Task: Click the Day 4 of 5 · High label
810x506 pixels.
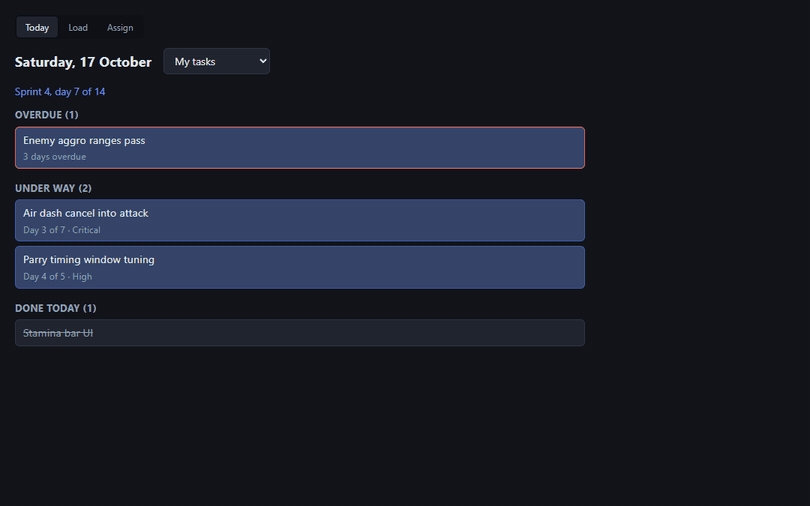Action: coord(57,276)
